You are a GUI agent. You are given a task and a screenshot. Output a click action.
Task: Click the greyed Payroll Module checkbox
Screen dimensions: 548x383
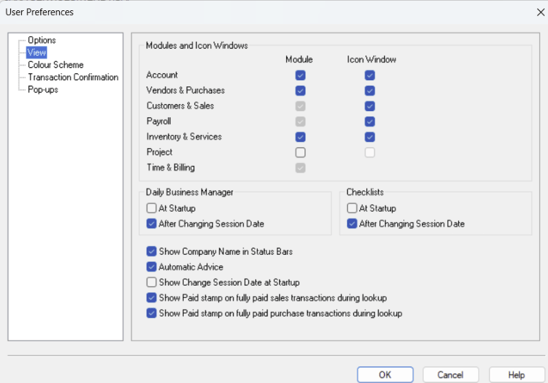click(300, 122)
